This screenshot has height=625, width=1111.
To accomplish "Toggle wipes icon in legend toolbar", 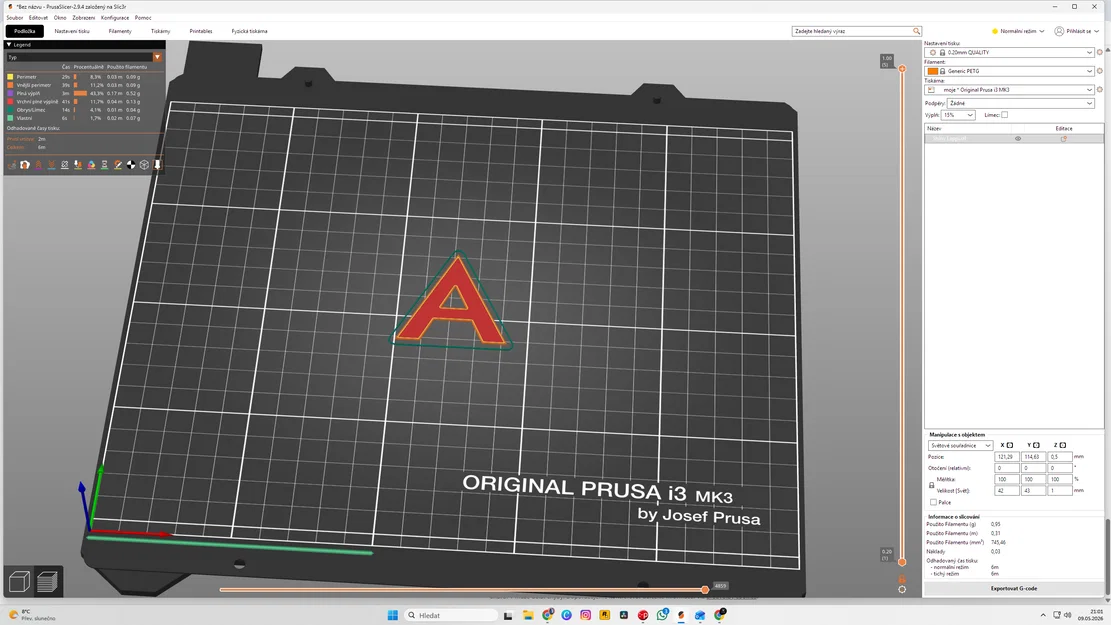I will pyautogui.click(x=25, y=164).
